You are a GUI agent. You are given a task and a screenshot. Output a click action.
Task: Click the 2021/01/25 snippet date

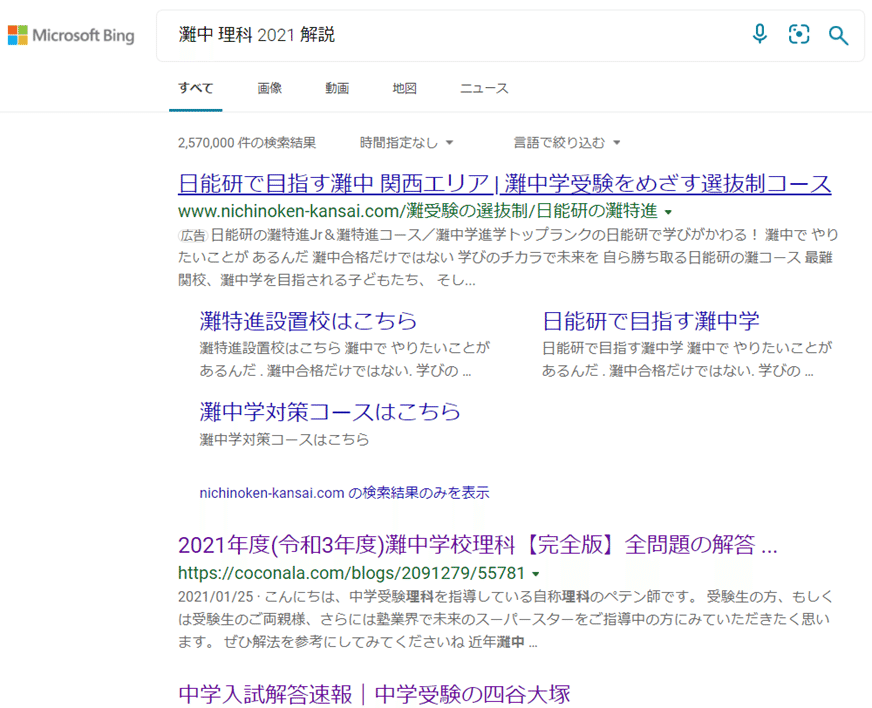coord(215,597)
